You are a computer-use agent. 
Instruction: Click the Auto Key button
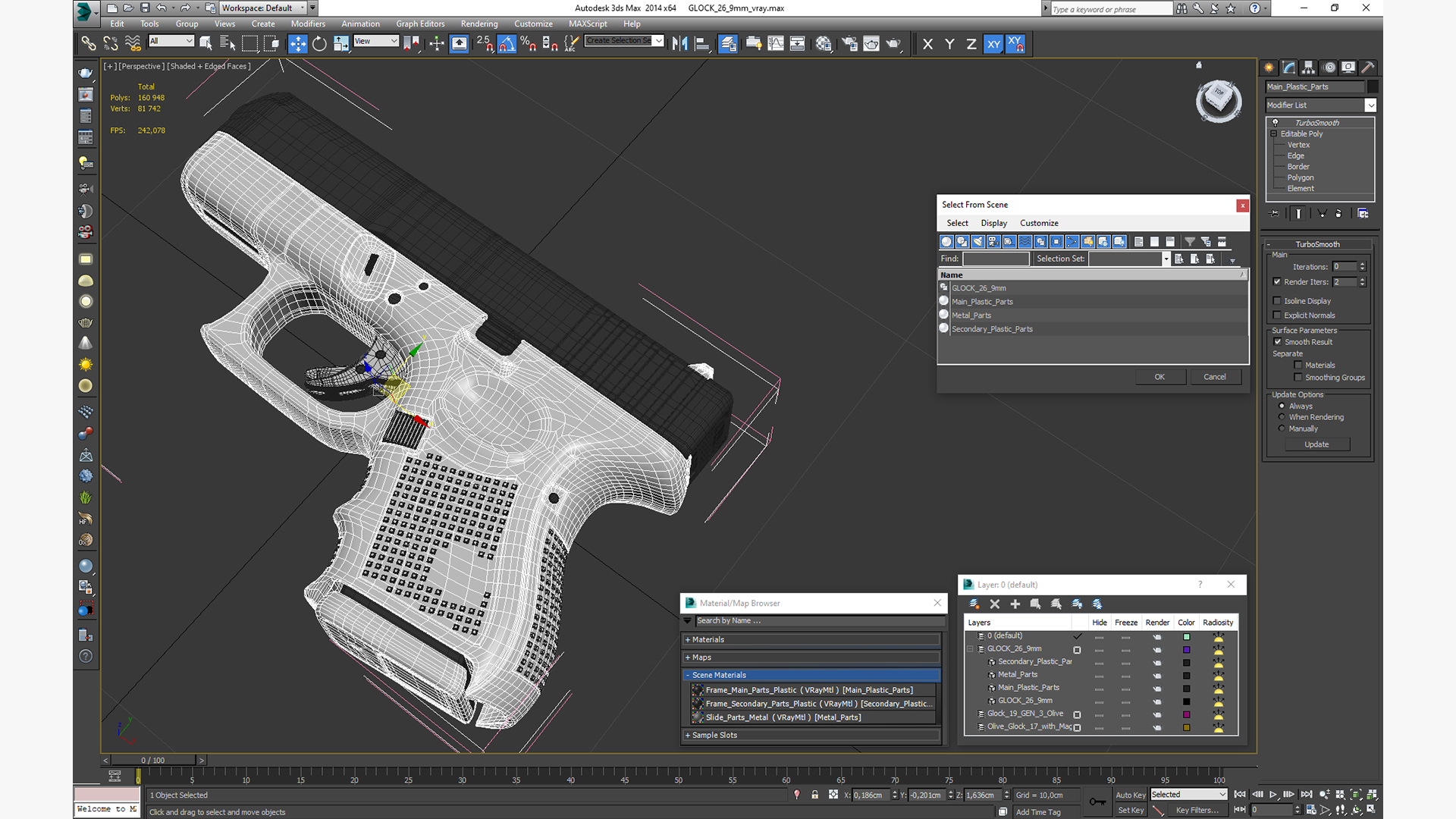pyautogui.click(x=1130, y=795)
